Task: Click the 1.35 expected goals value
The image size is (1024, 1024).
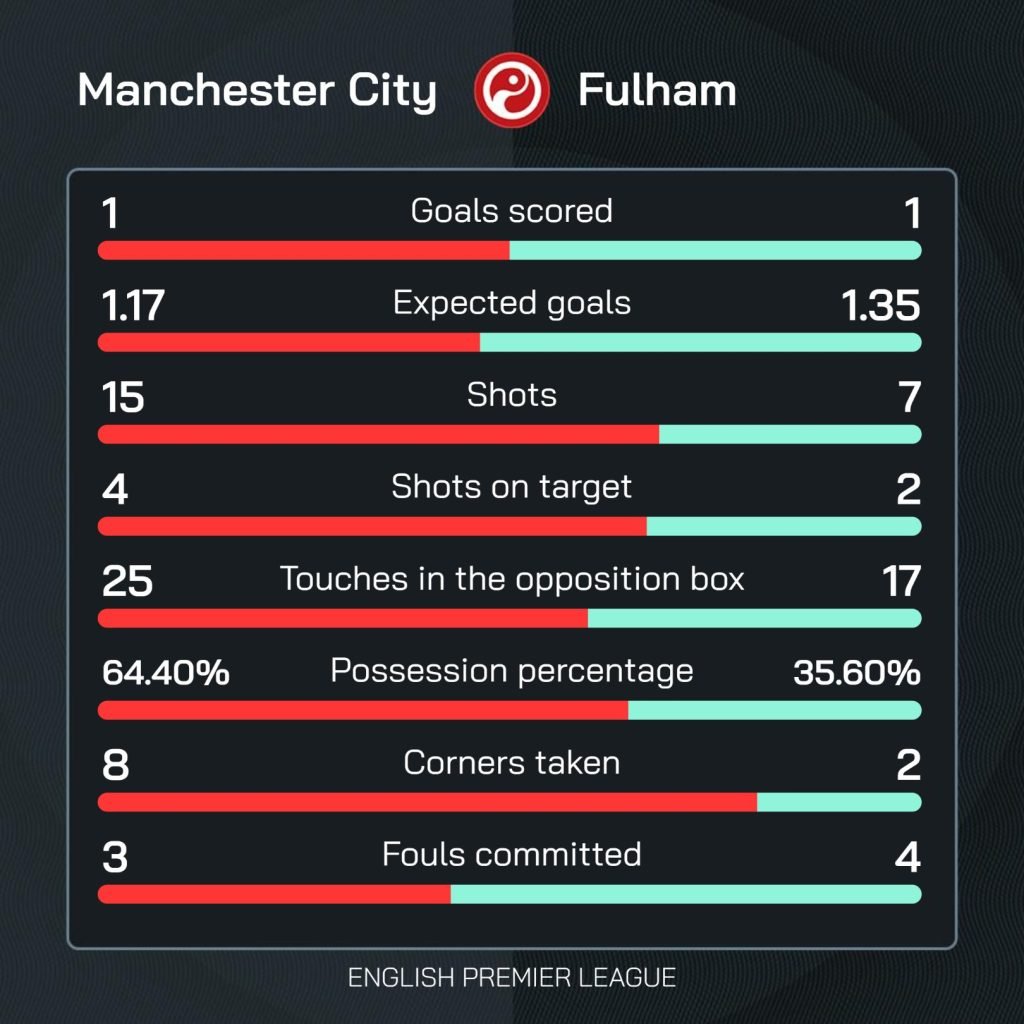Action: pos(880,305)
